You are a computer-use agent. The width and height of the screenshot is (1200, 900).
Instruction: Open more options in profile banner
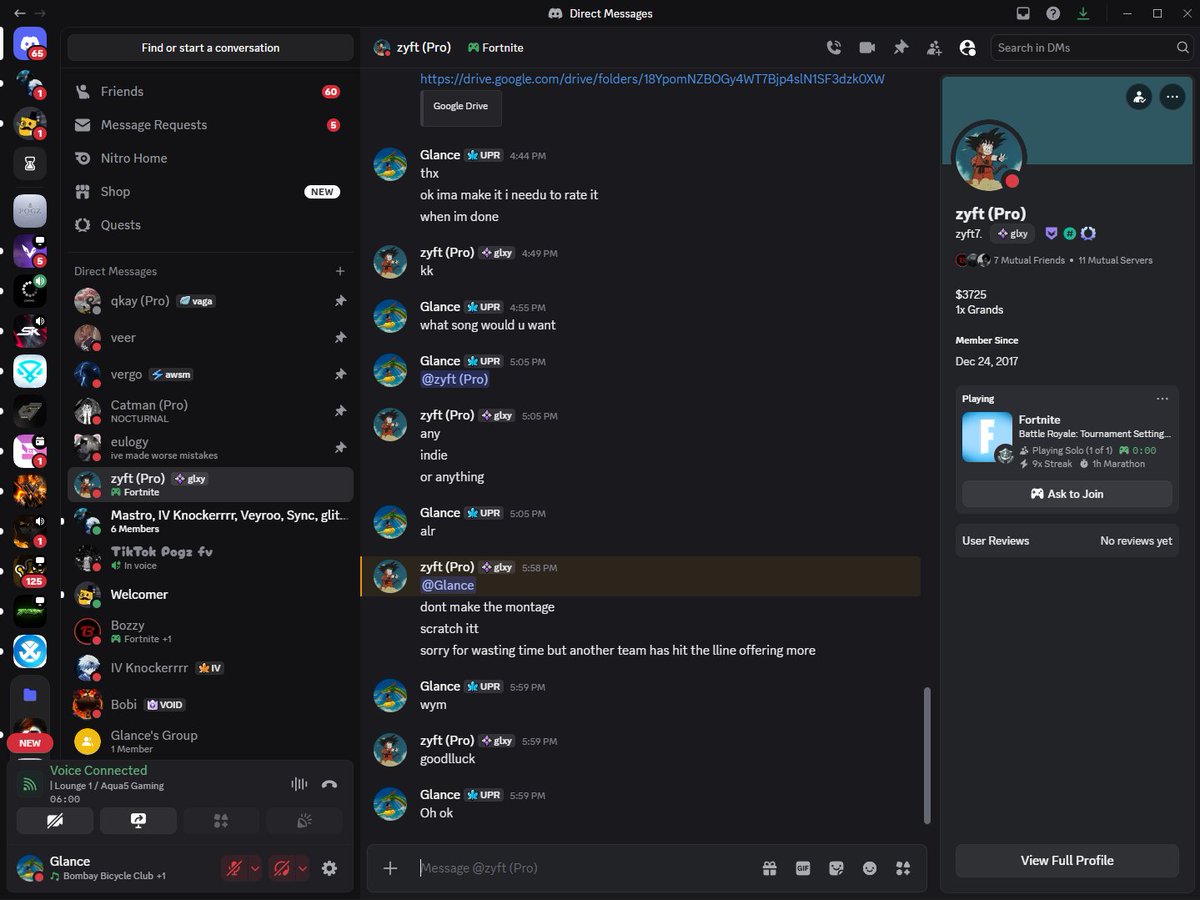[x=1172, y=97]
